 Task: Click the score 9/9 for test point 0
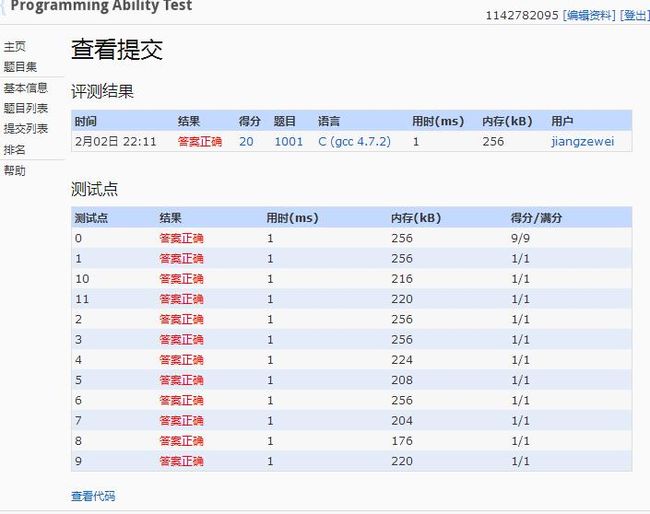coord(520,238)
